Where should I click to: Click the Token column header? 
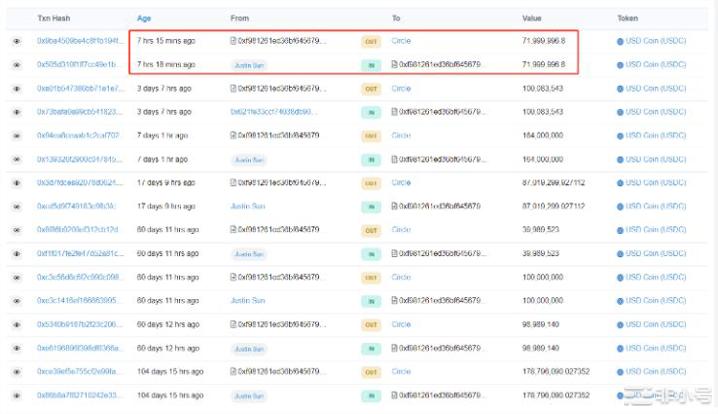[627, 18]
